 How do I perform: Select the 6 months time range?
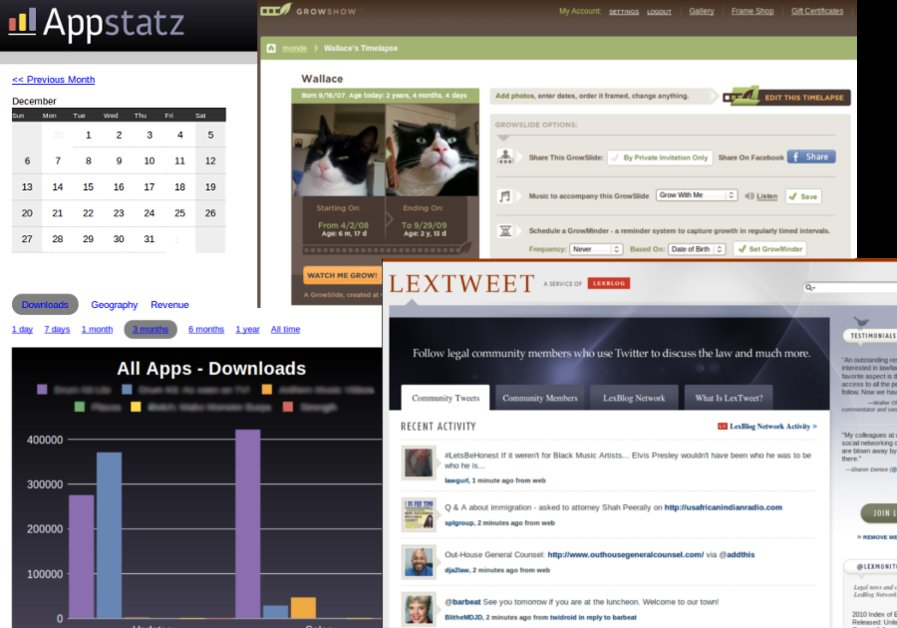coord(206,329)
